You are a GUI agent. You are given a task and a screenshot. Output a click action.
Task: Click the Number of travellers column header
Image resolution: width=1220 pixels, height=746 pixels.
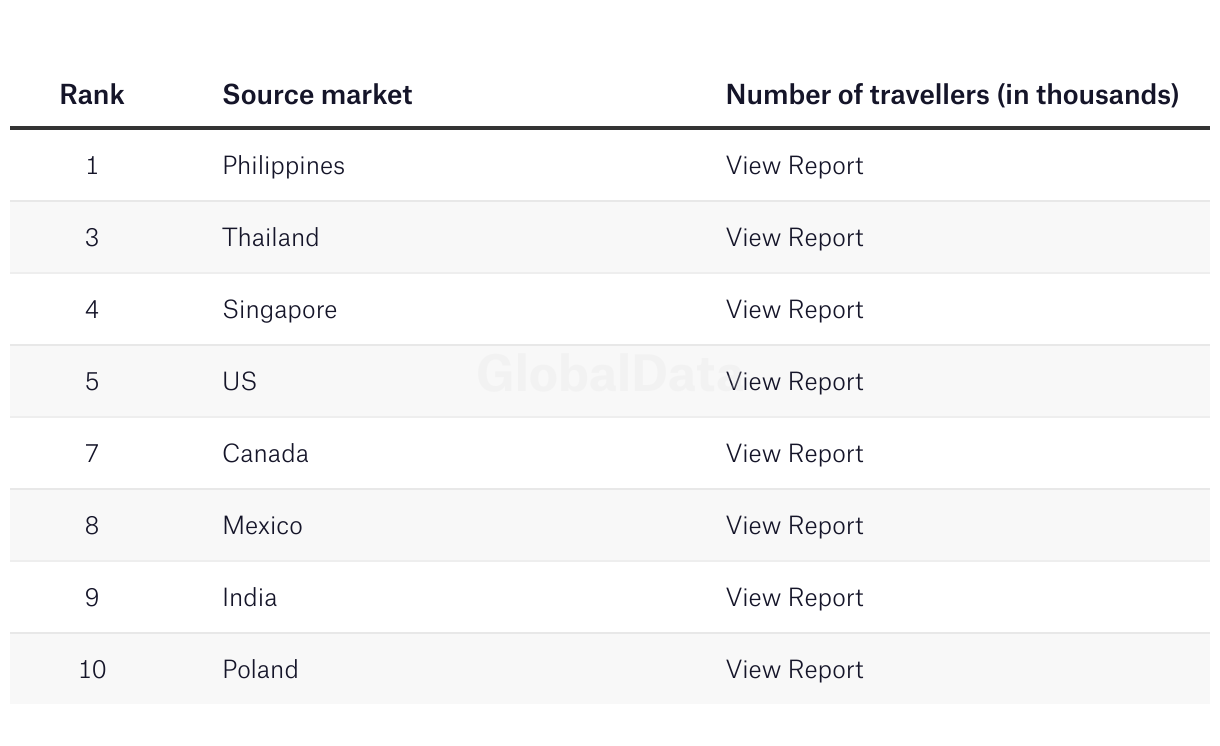click(x=951, y=95)
